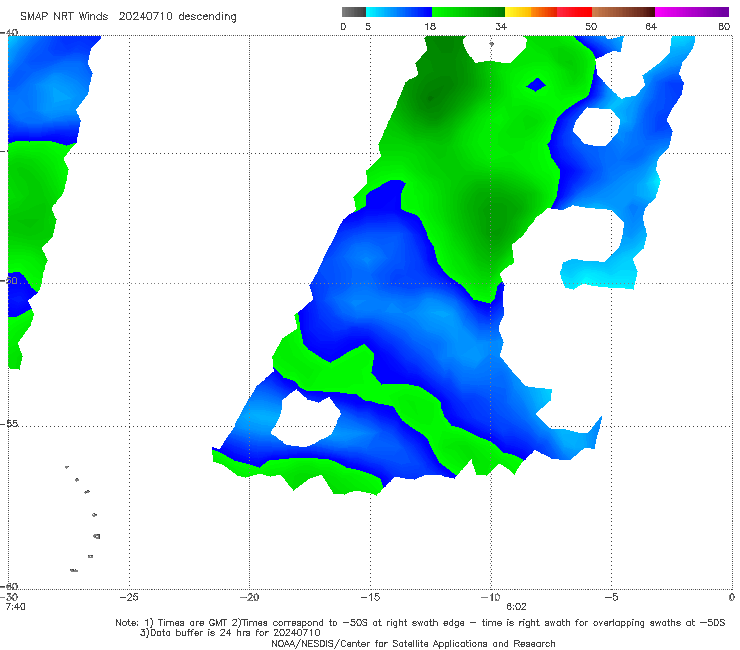Select the "34" wind speed label

(x=501, y=26)
